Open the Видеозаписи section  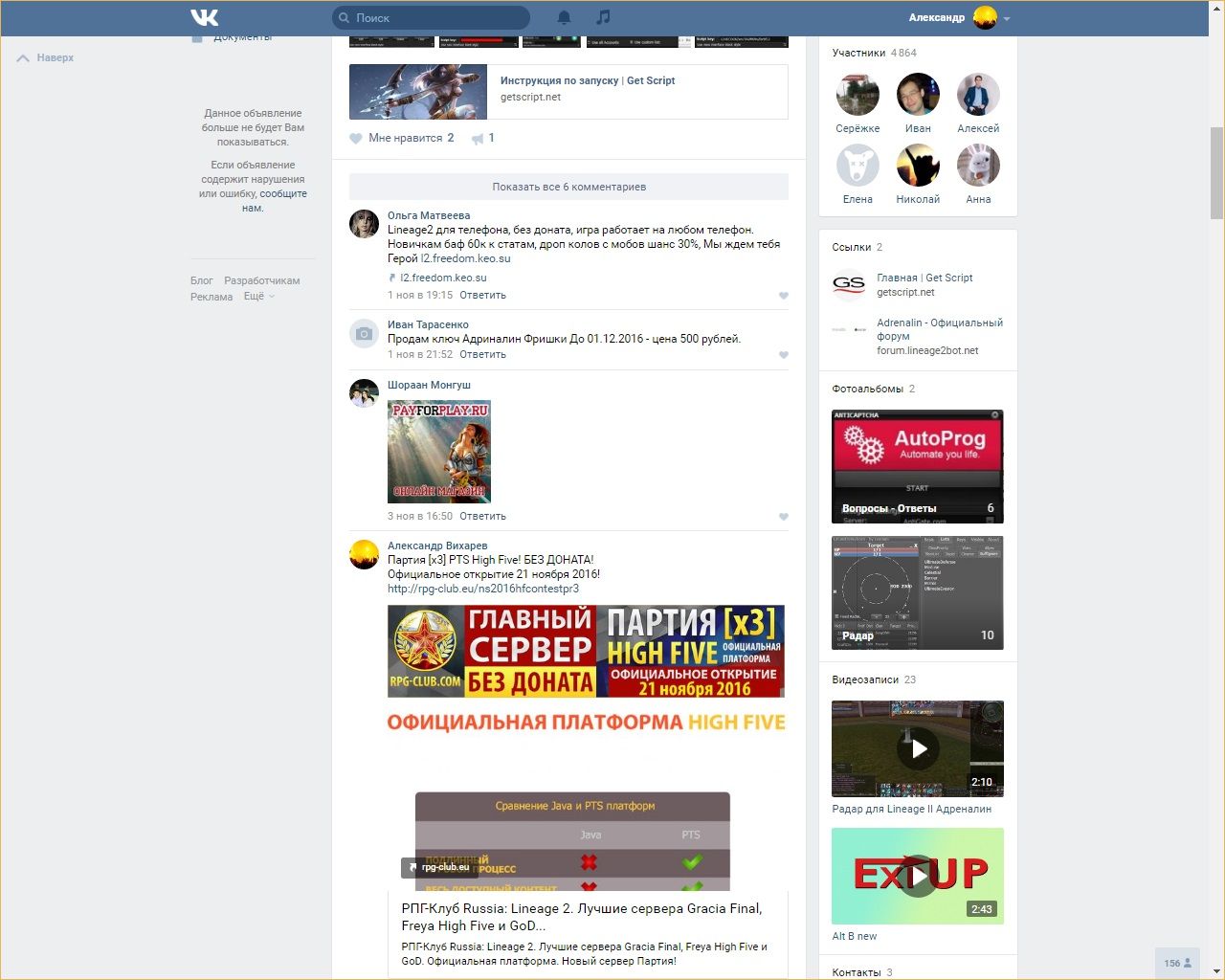(874, 679)
